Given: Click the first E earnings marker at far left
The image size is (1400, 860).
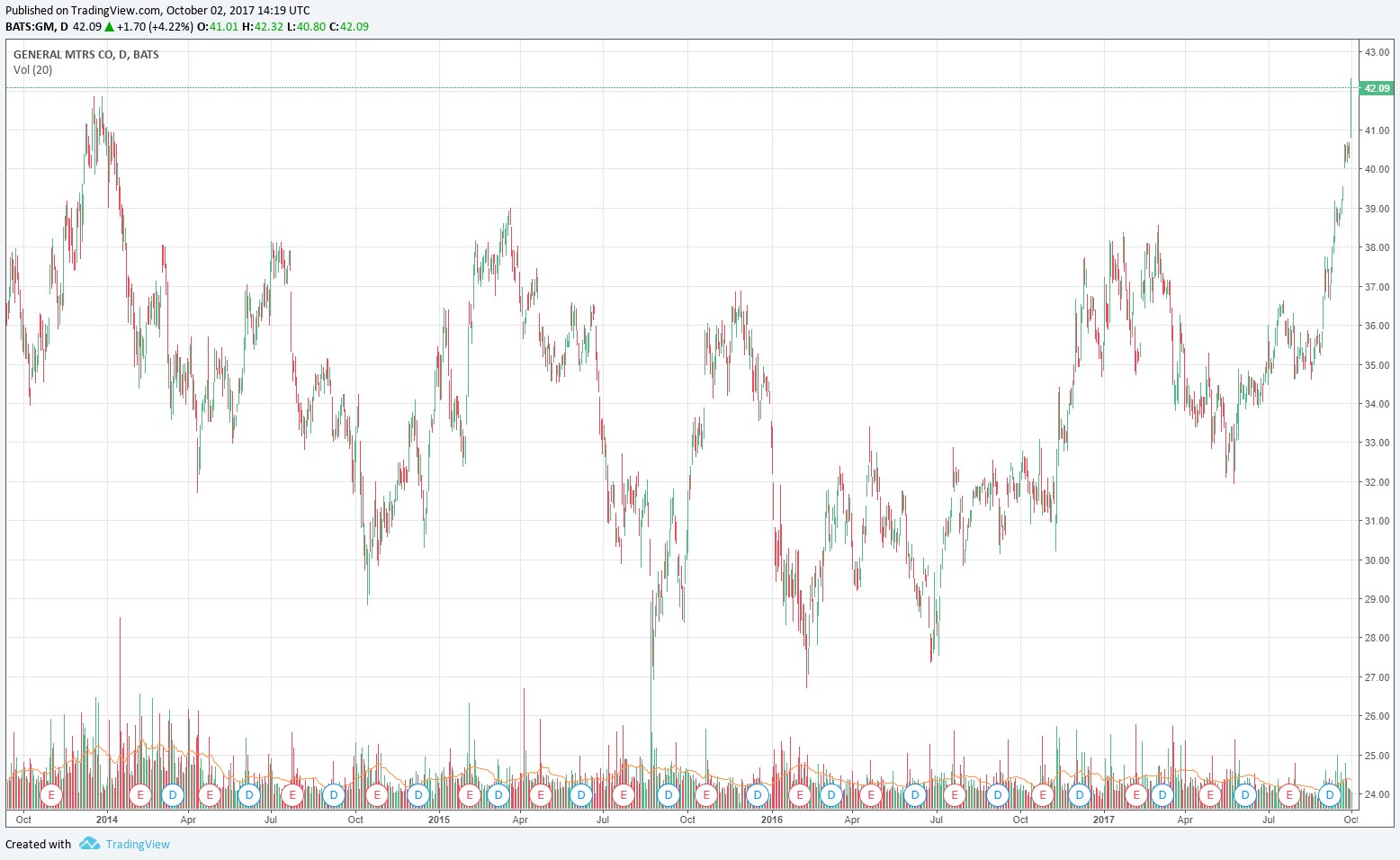Looking at the screenshot, I should pos(51,795).
